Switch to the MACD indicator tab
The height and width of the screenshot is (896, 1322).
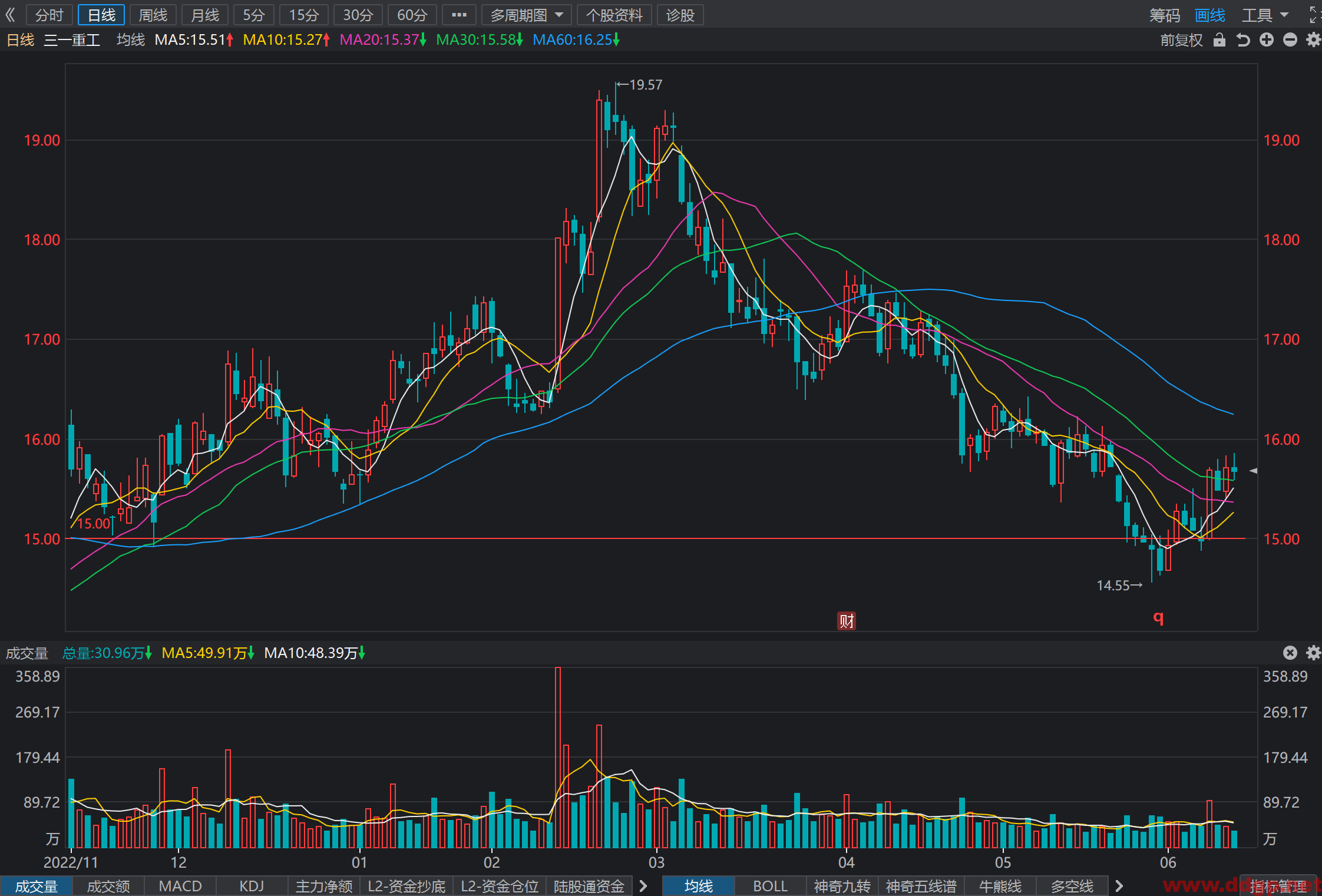[180, 886]
